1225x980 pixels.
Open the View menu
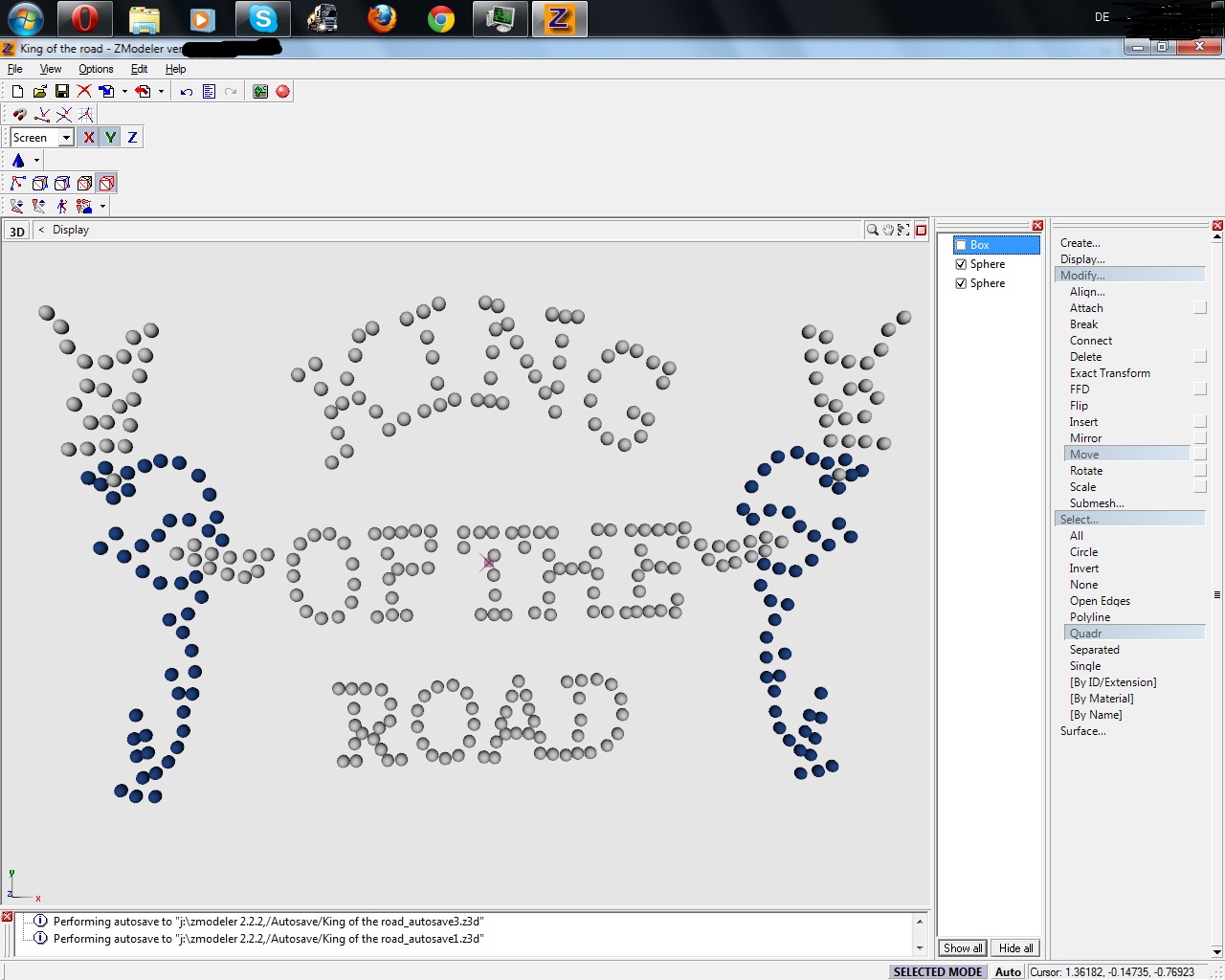click(50, 69)
